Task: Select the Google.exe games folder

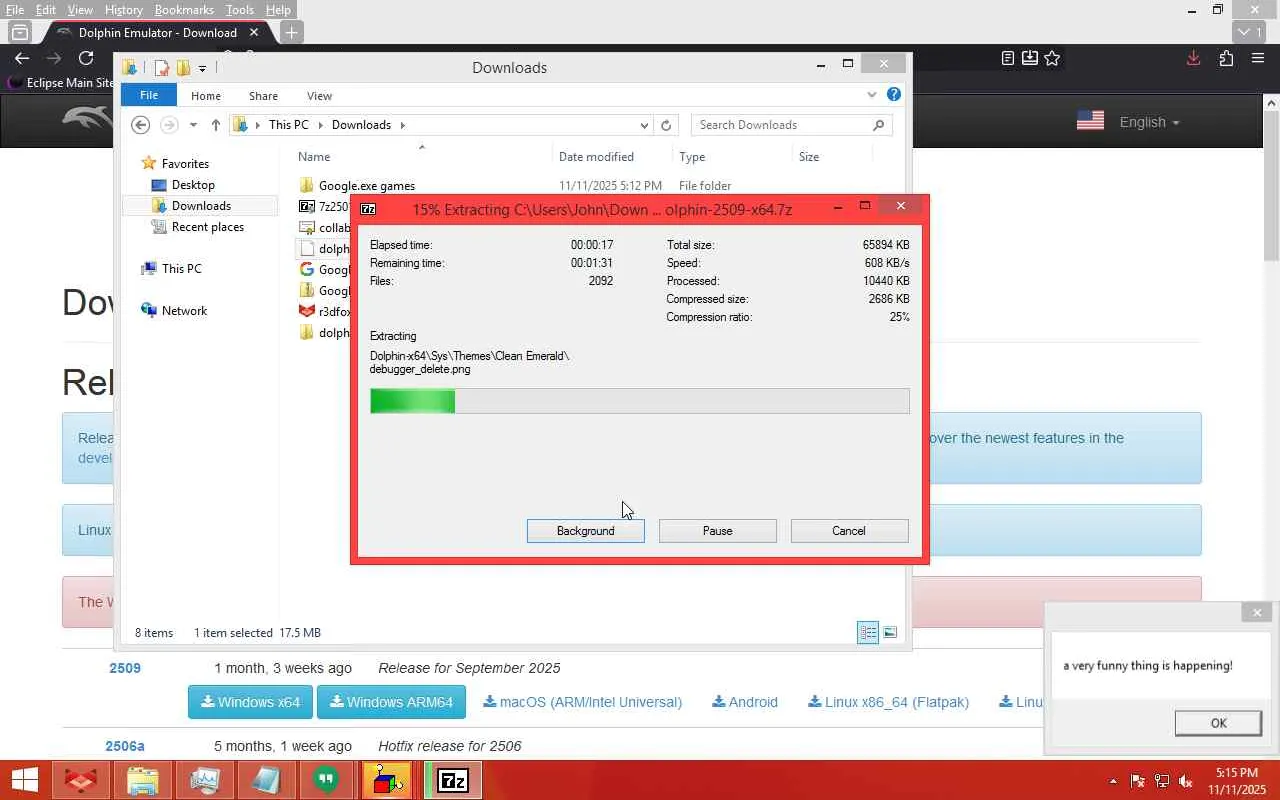Action: [366, 186]
